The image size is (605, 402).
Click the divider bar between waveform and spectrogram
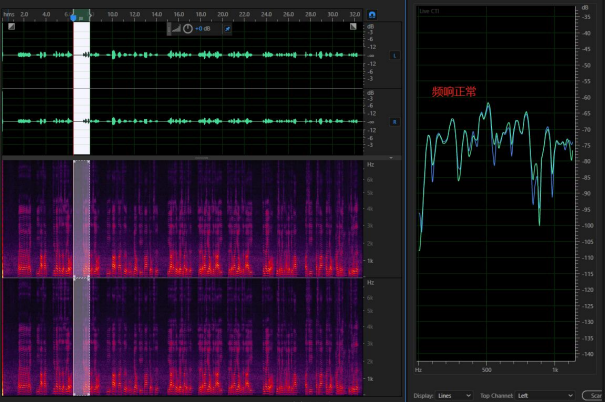tap(201, 158)
